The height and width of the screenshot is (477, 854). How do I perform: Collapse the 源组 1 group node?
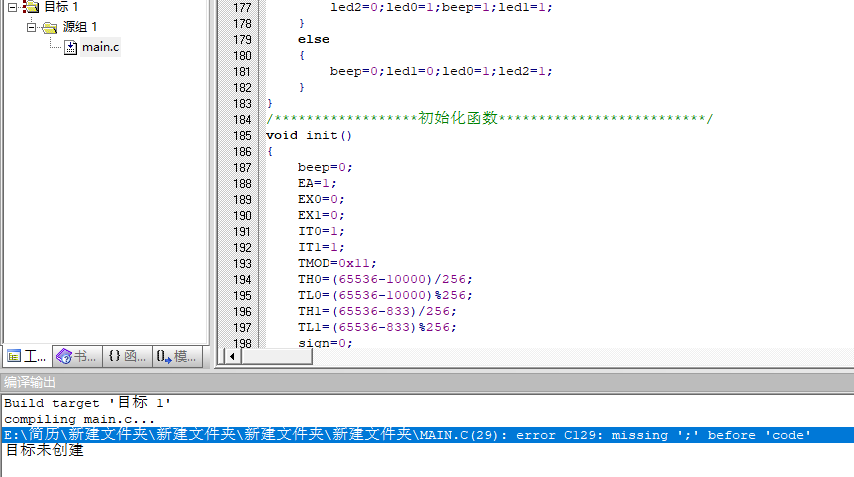click(x=31, y=27)
